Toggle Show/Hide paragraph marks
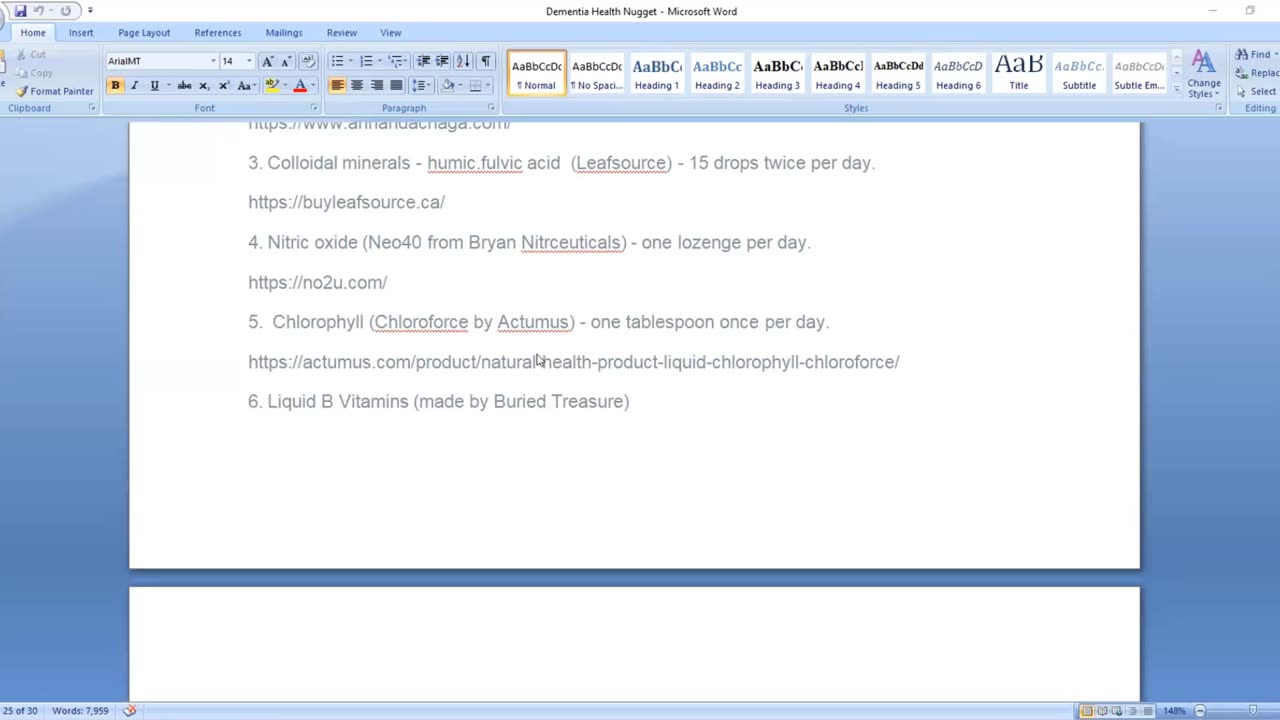This screenshot has width=1280, height=720. 485,61
